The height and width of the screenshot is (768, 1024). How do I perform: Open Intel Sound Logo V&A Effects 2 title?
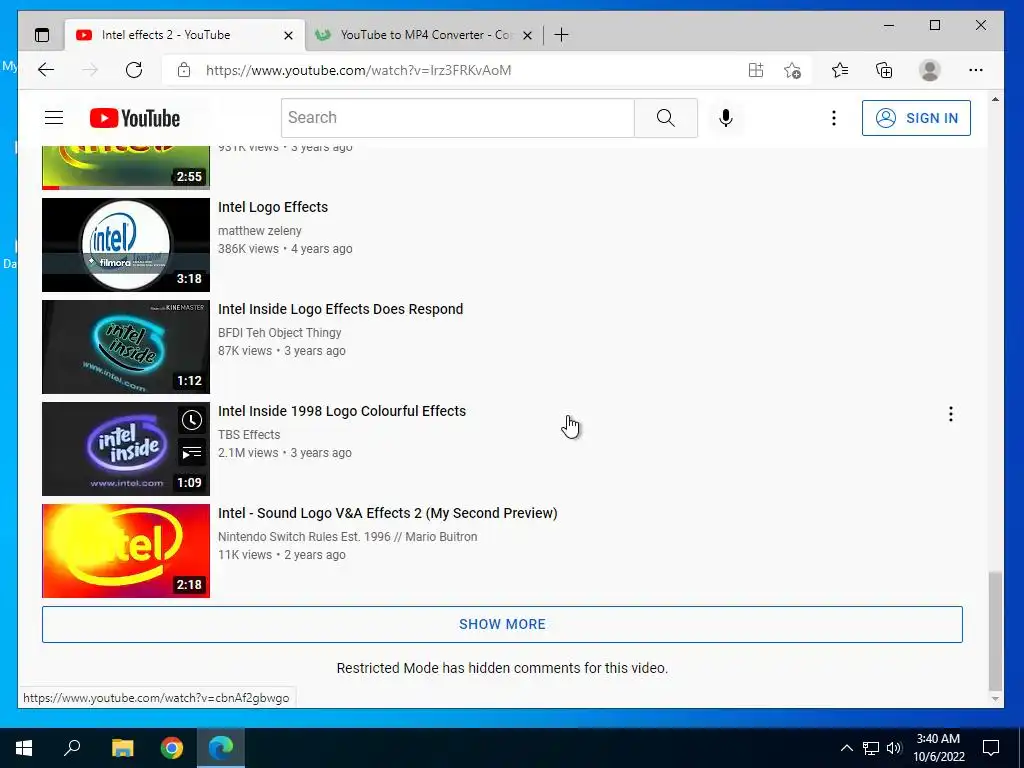coord(387,513)
